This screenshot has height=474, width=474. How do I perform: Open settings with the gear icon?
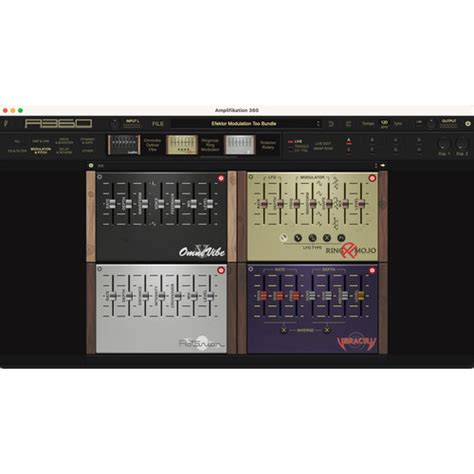pyautogui.click(x=468, y=124)
